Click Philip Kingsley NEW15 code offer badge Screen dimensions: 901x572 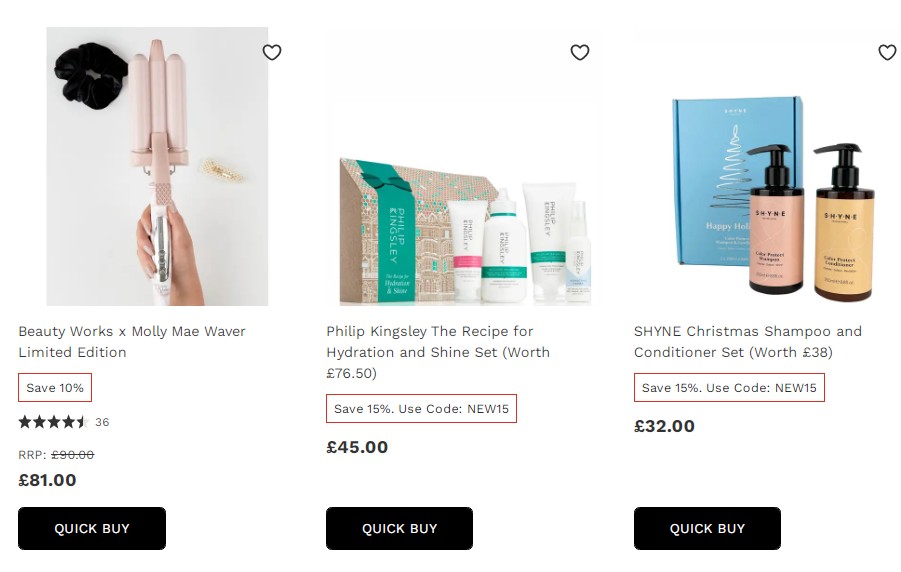[421, 409]
